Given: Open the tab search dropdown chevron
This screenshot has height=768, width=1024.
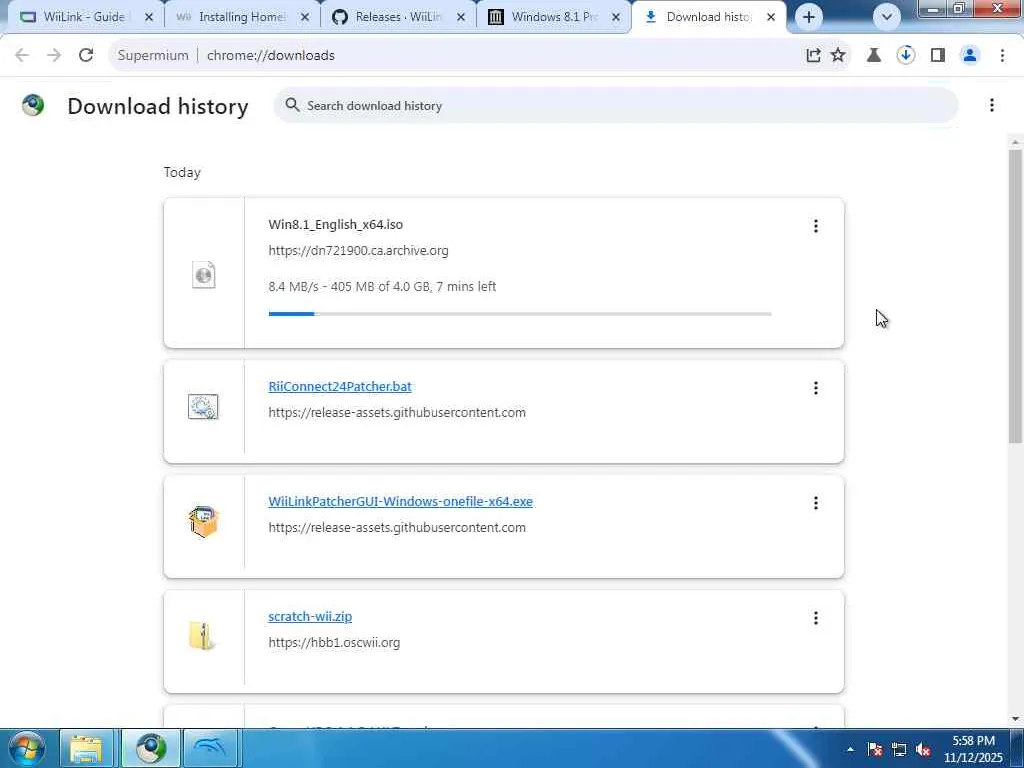Looking at the screenshot, I should [x=886, y=18].
